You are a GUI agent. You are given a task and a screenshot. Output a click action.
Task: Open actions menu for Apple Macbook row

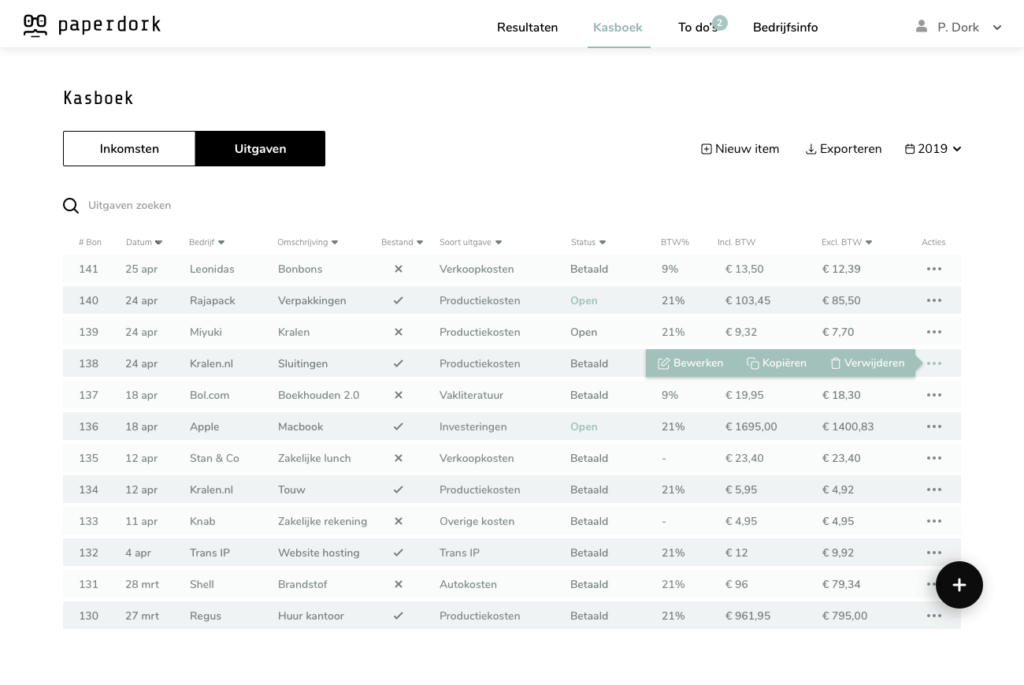click(933, 427)
